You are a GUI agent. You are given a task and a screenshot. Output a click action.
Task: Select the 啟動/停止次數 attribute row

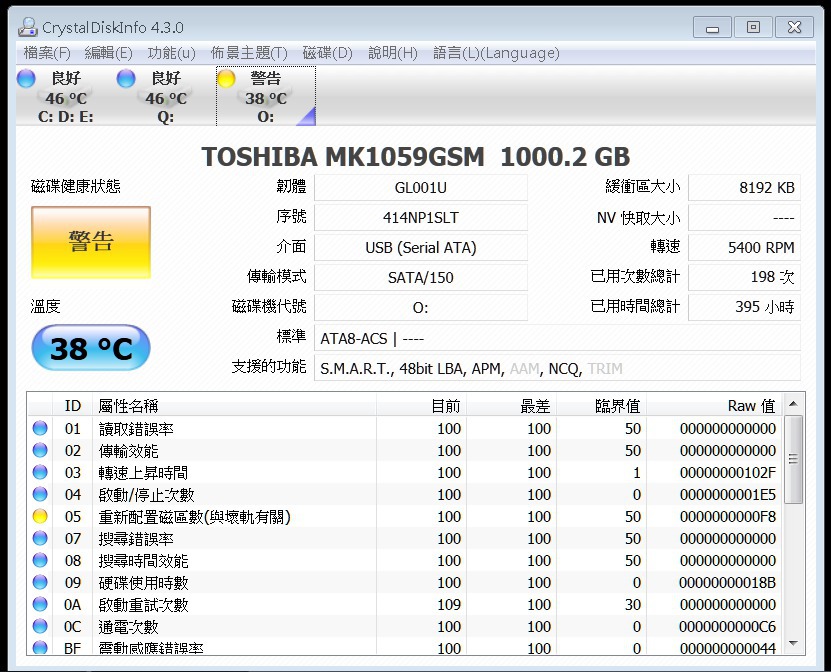[x=405, y=494]
